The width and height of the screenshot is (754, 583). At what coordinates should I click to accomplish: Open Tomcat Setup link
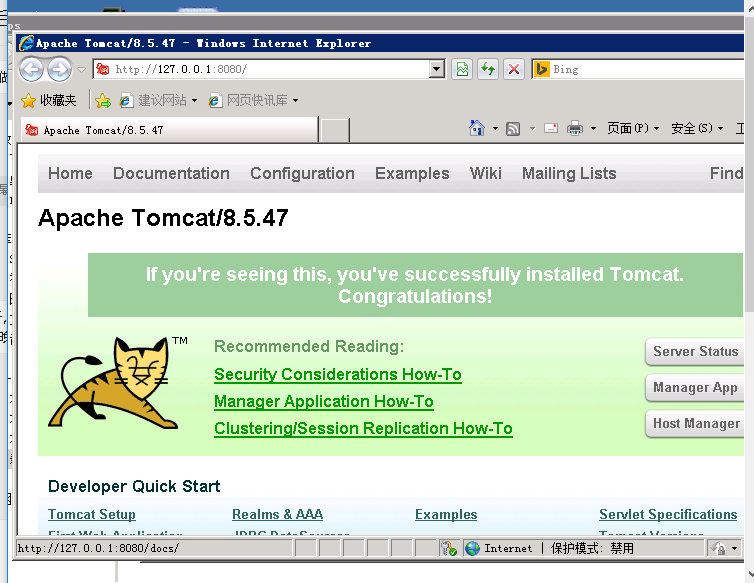coord(92,514)
